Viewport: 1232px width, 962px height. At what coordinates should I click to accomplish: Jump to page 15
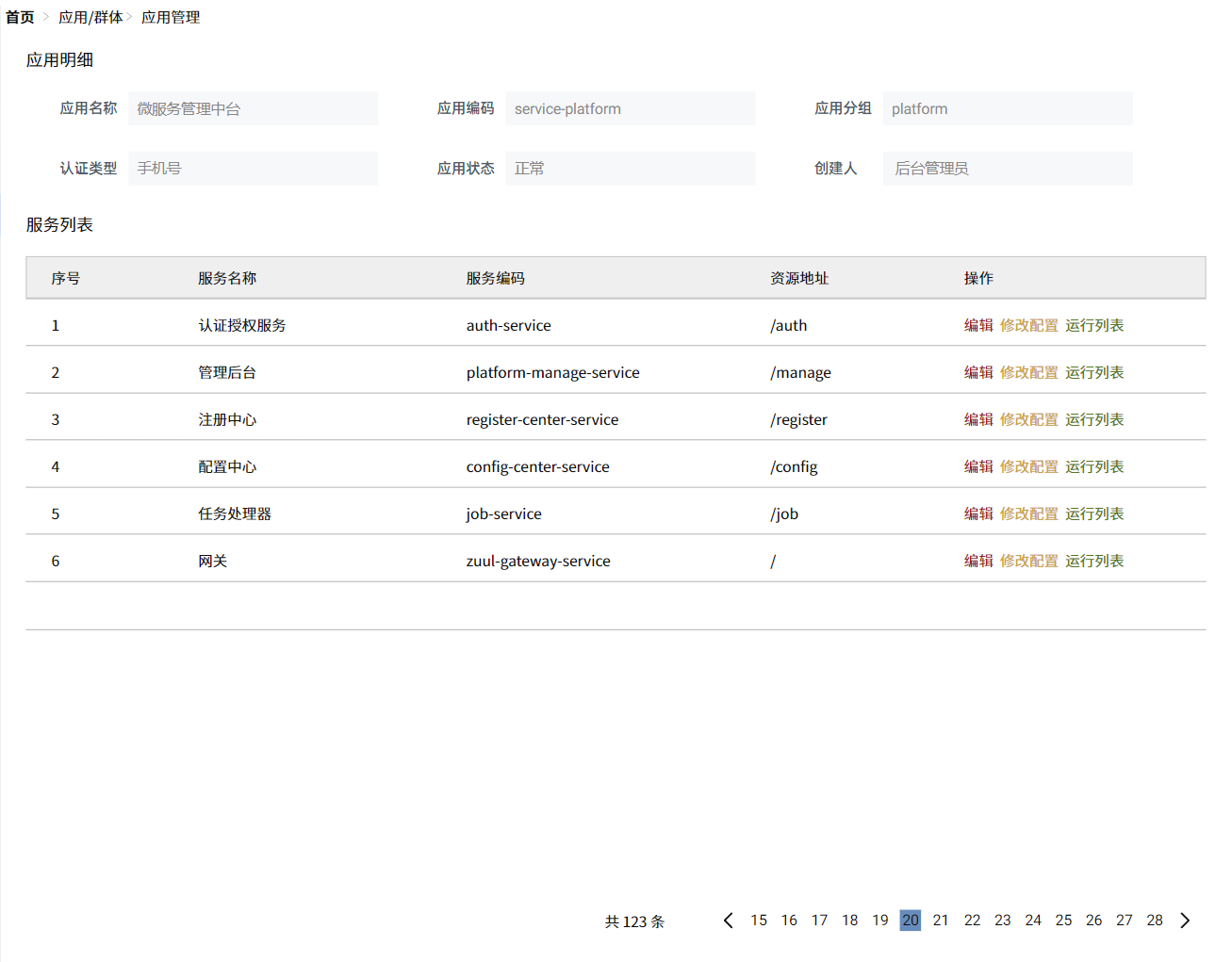click(758, 921)
